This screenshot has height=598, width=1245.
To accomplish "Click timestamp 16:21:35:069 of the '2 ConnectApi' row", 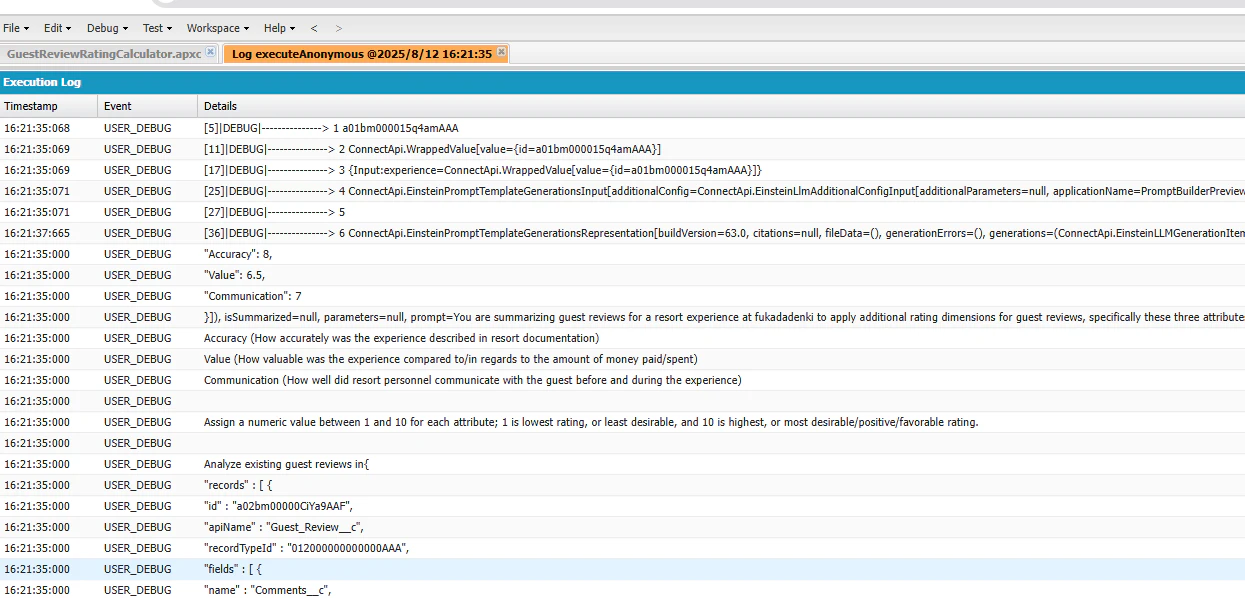I will [x=37, y=149].
